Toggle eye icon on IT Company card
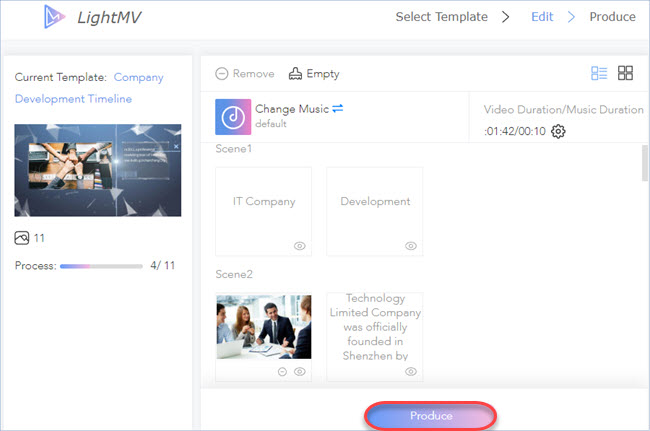Image resolution: width=650 pixels, height=431 pixels. click(x=300, y=246)
